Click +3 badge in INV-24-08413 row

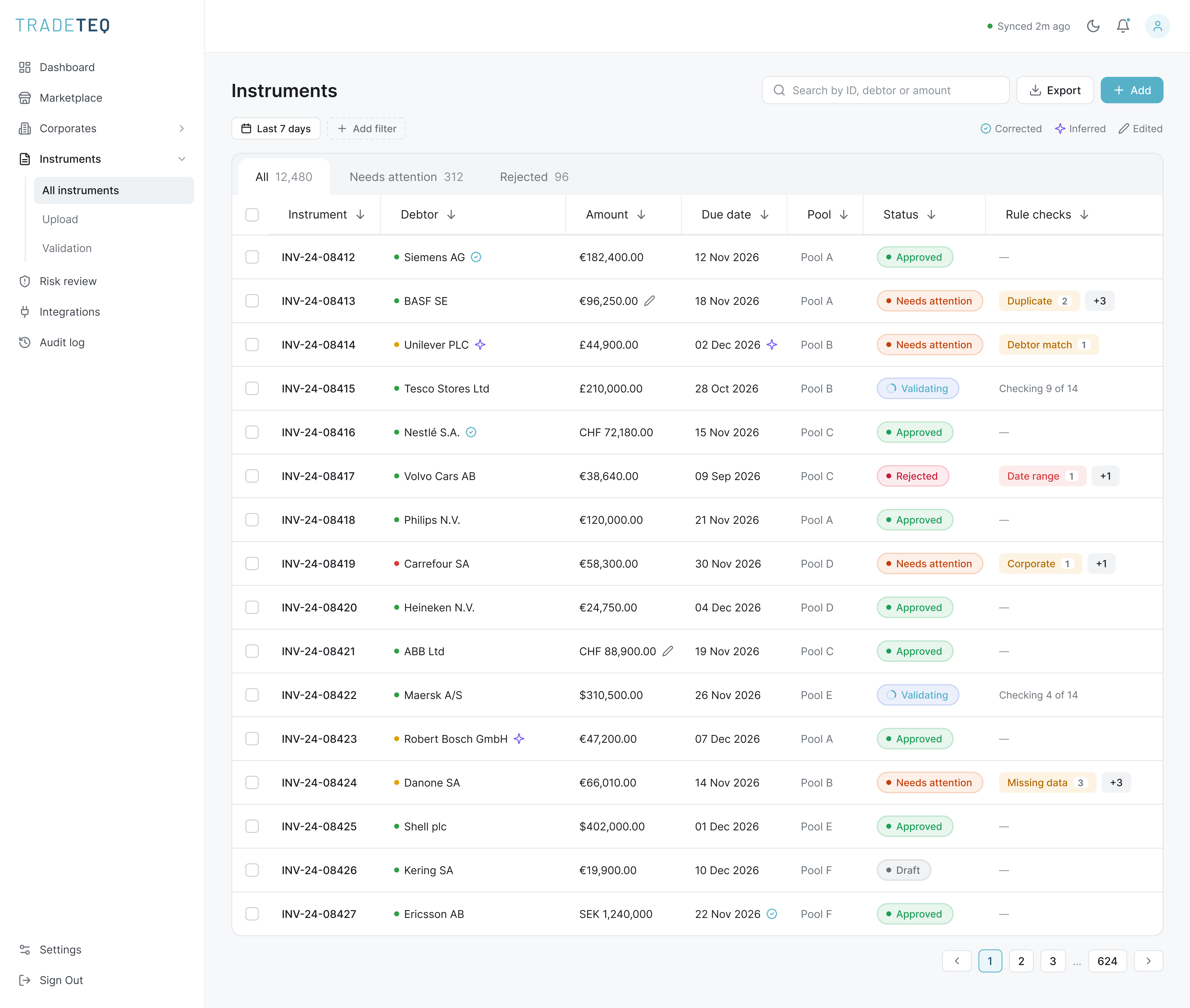1100,301
